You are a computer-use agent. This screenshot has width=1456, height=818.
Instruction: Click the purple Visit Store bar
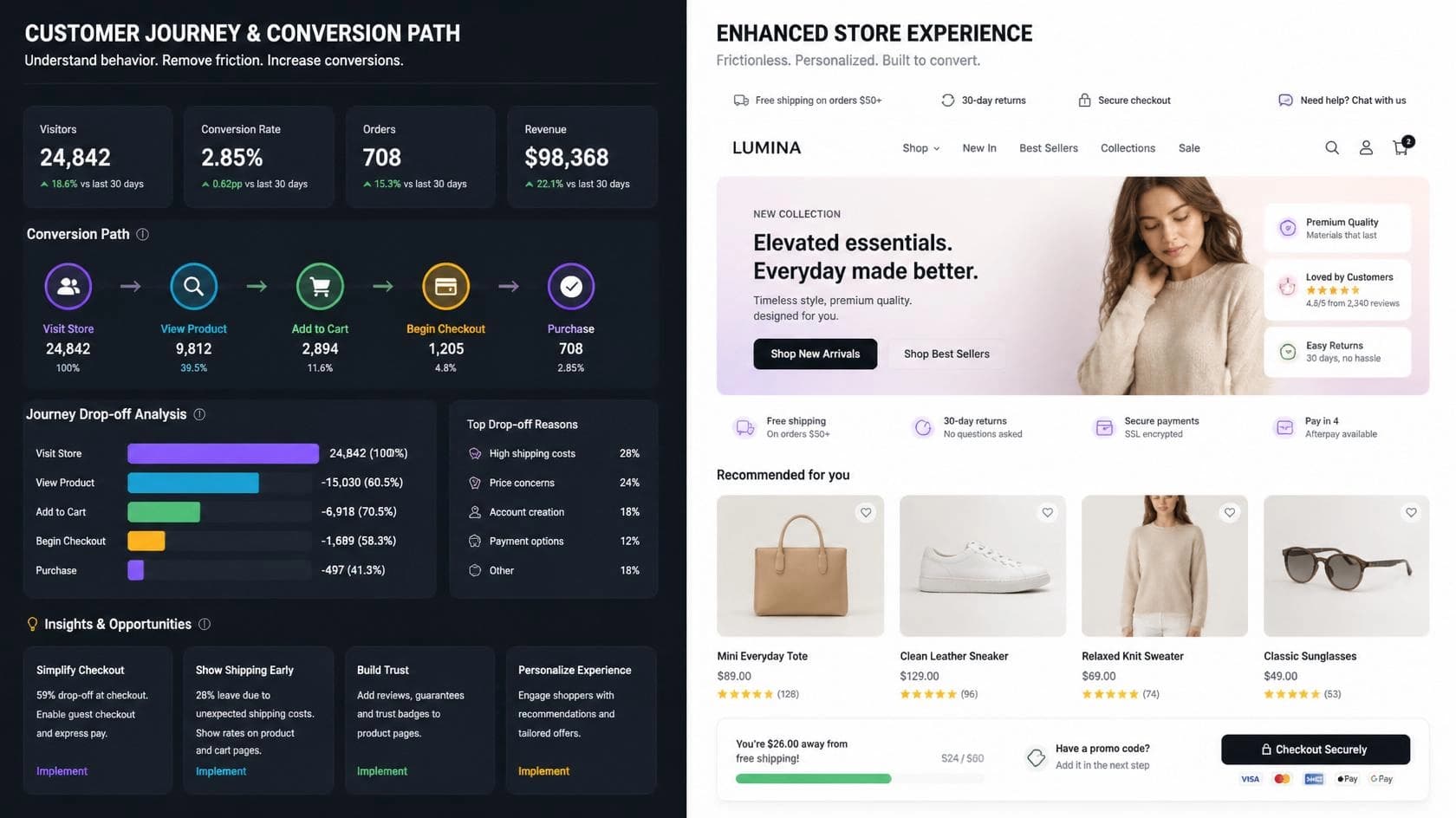(223, 453)
